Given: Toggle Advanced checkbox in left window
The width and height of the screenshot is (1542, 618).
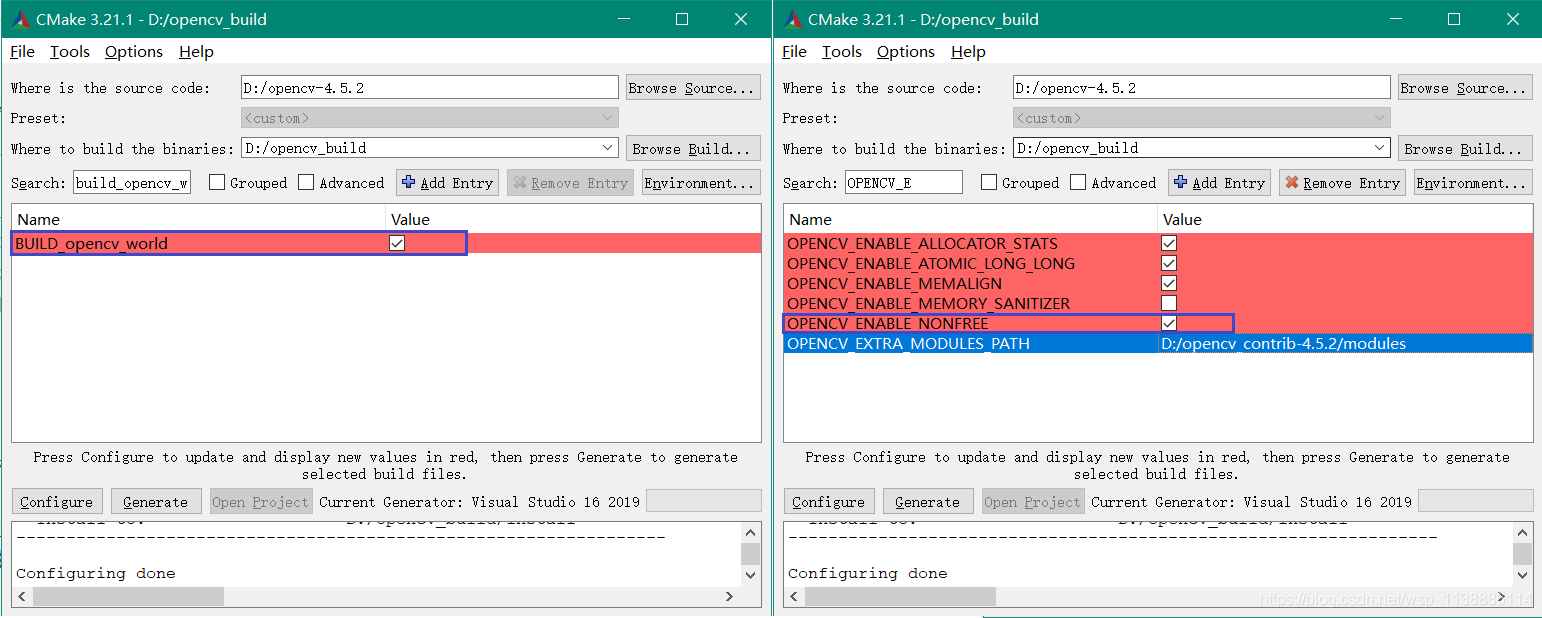Looking at the screenshot, I should [306, 182].
